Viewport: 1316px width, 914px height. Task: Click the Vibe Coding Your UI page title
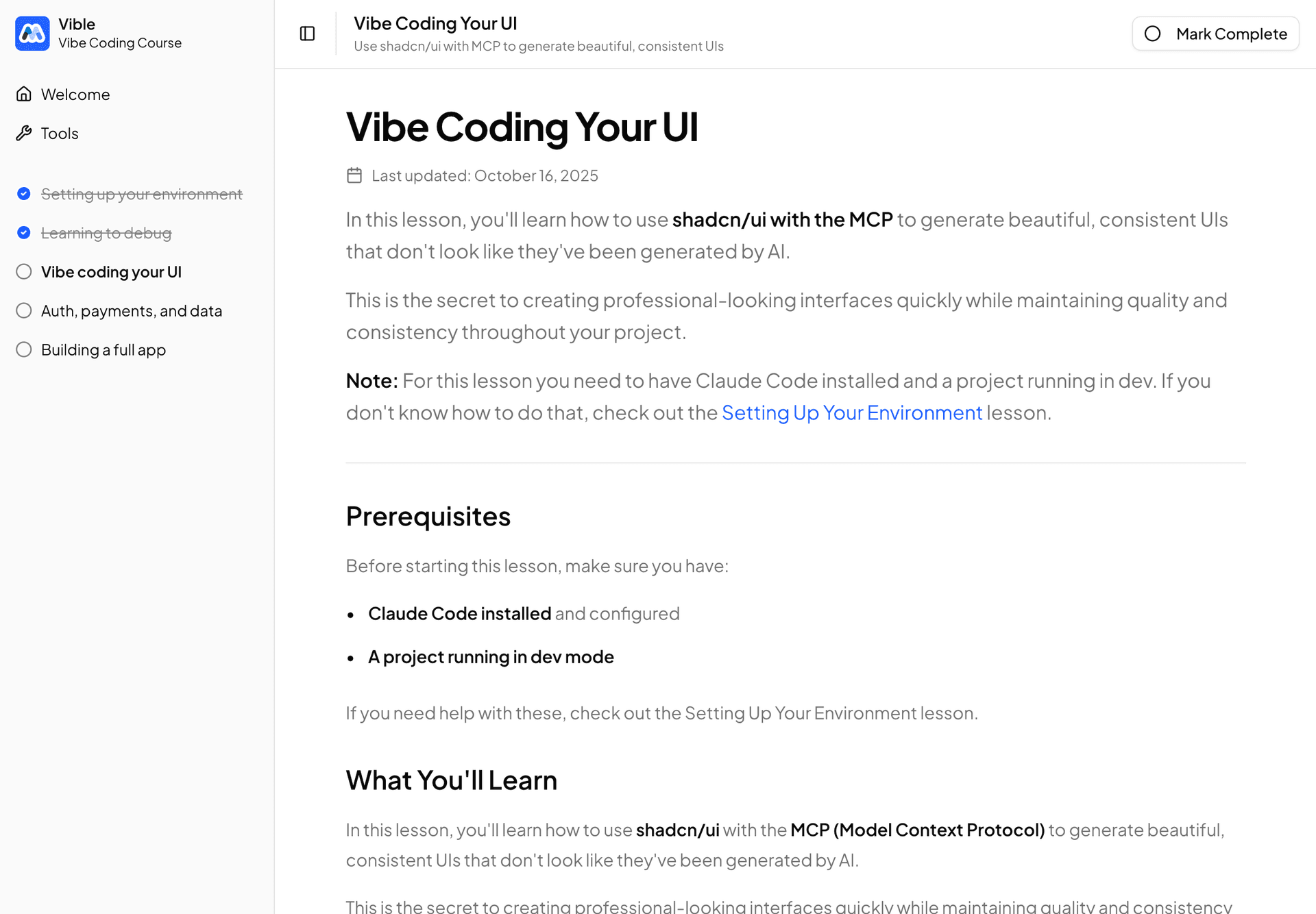[522, 127]
